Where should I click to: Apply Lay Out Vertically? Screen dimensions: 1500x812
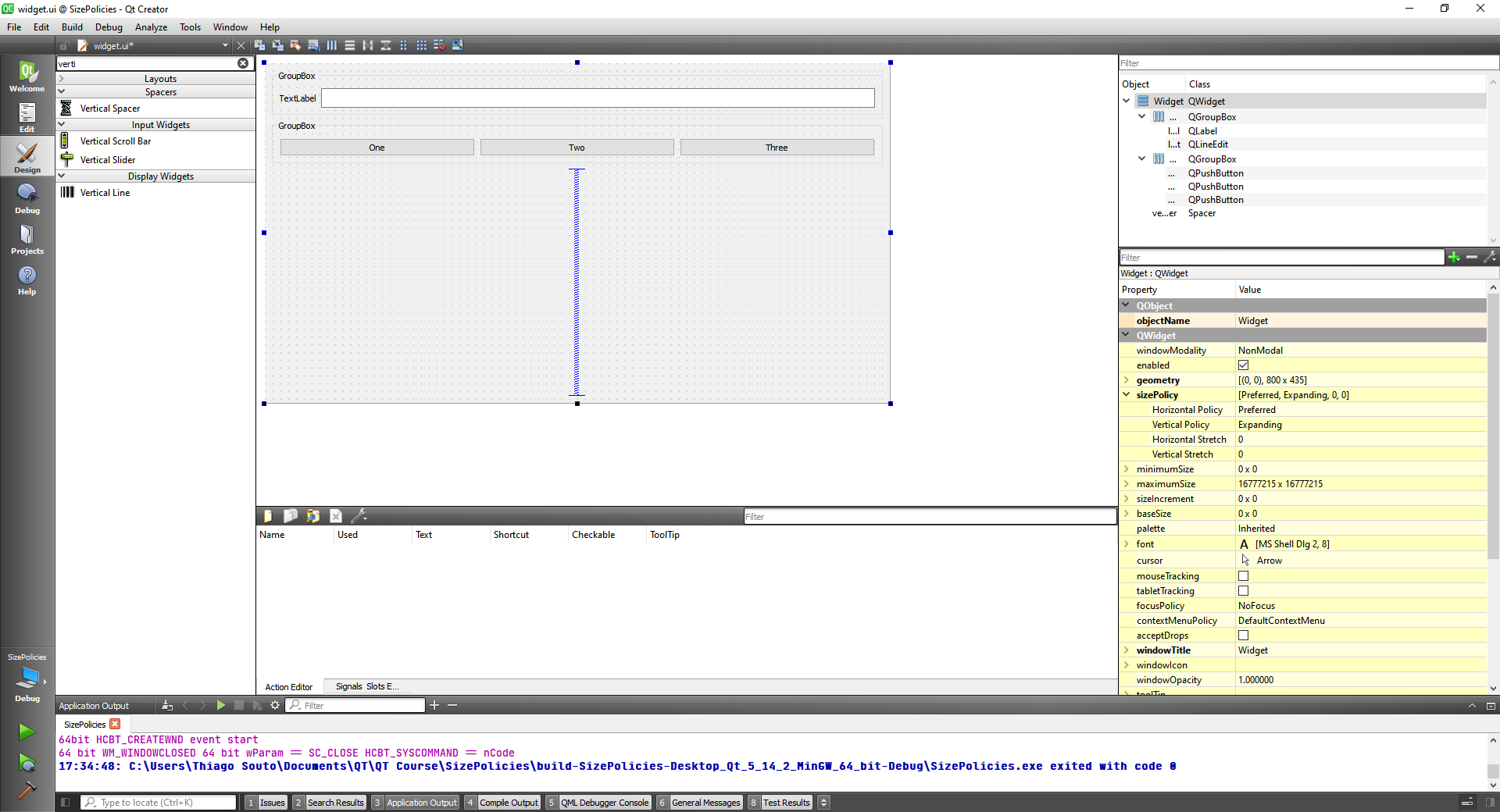[350, 45]
